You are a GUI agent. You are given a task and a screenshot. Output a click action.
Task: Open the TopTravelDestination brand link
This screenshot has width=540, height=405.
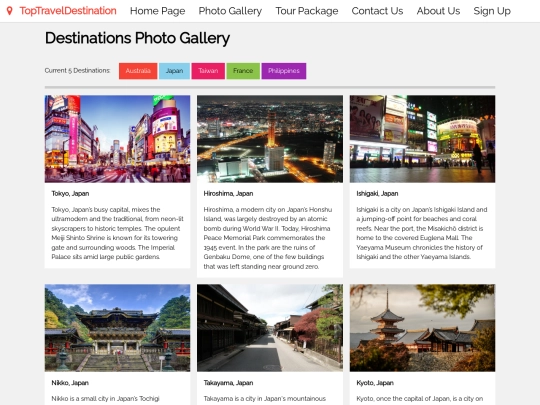pyautogui.click(x=68, y=11)
